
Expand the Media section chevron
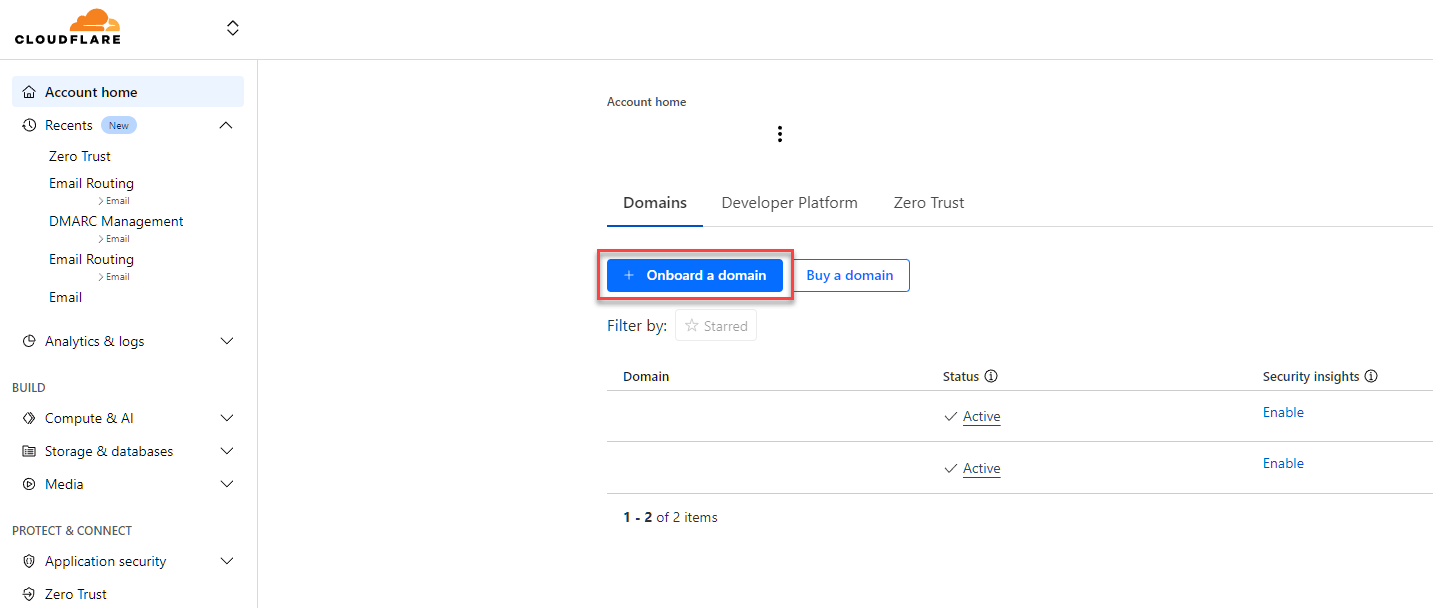tap(226, 484)
